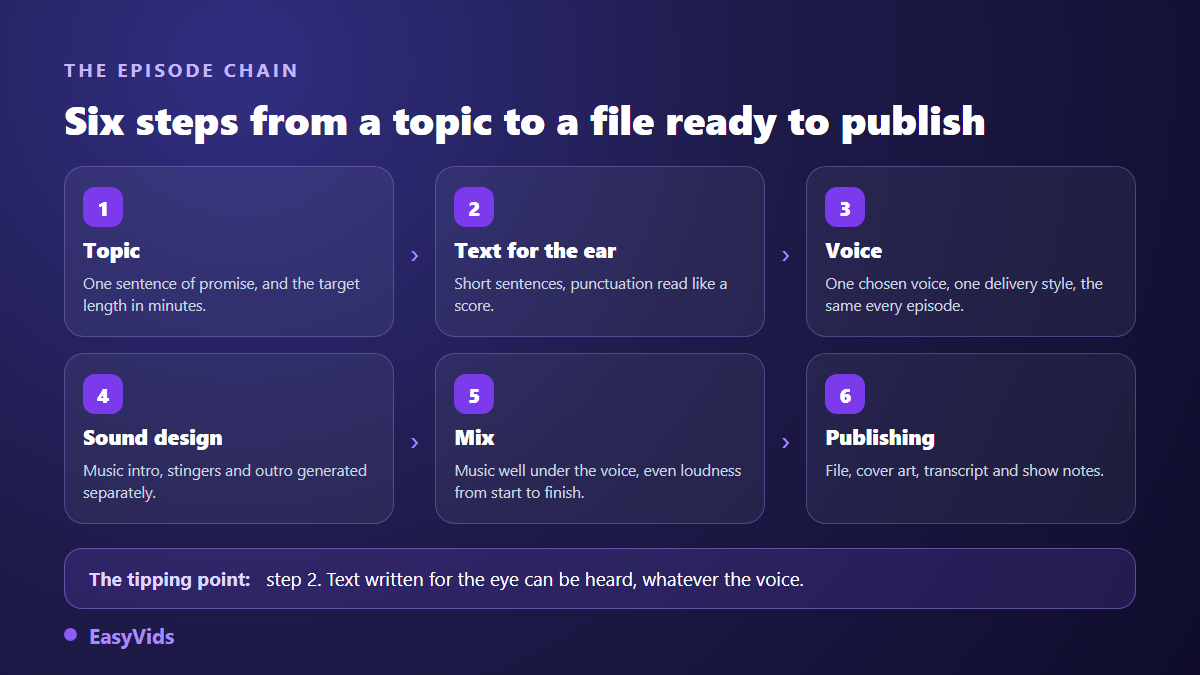
Task: Click the 'Voice' card heading
Action: coord(854,251)
